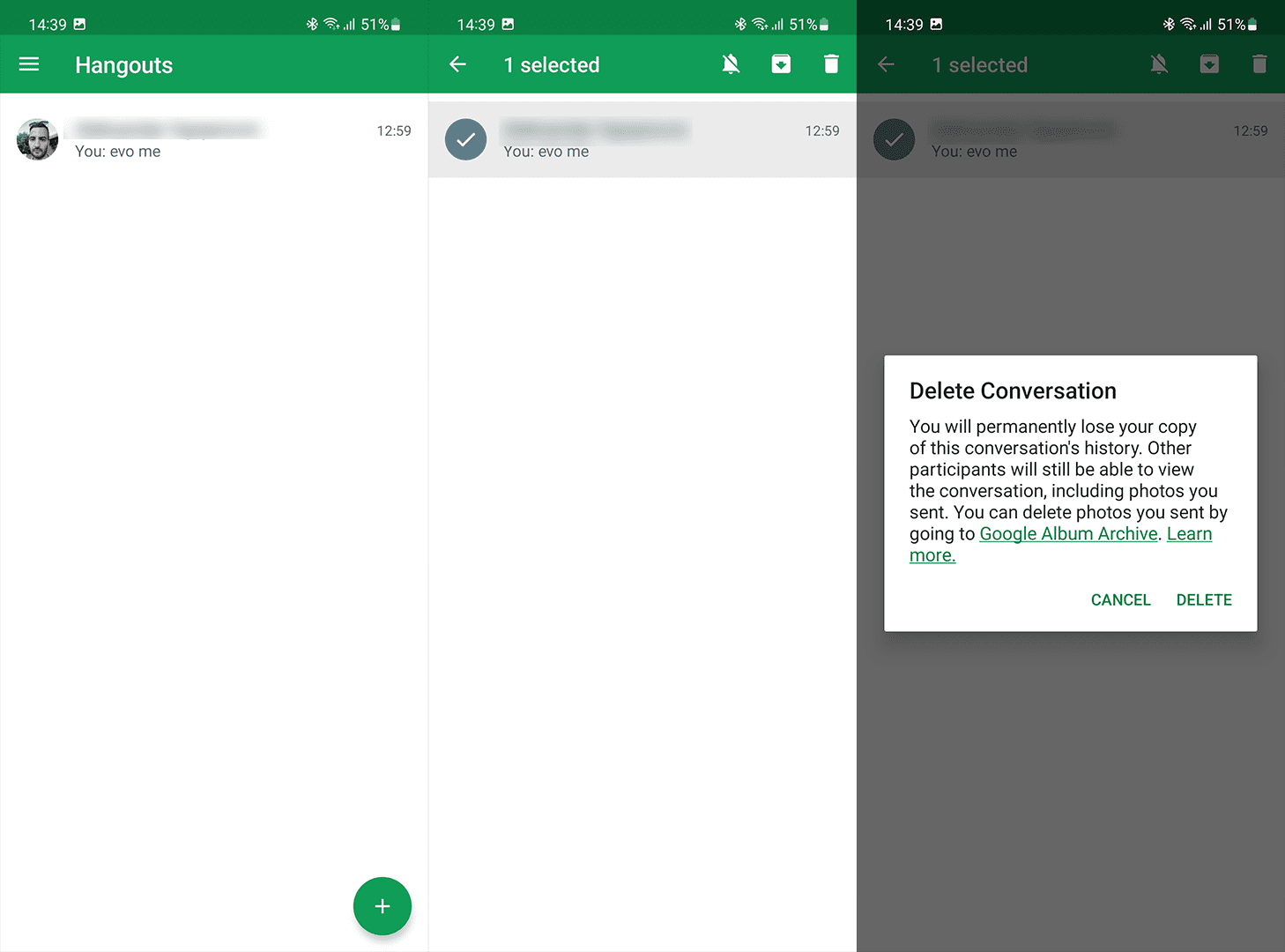The image size is (1285, 952).
Task: Tap the '1 selected' title in the bright toolbar
Action: point(552,65)
